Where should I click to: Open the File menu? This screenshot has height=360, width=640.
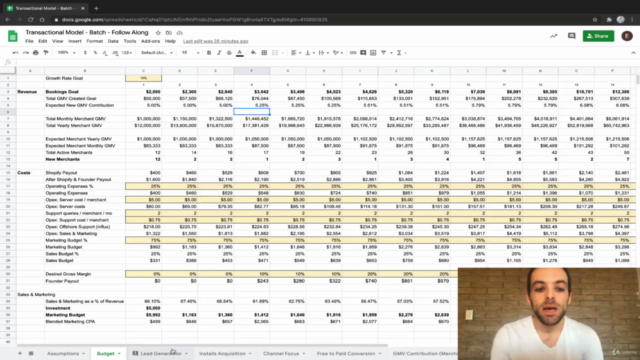[29, 41]
